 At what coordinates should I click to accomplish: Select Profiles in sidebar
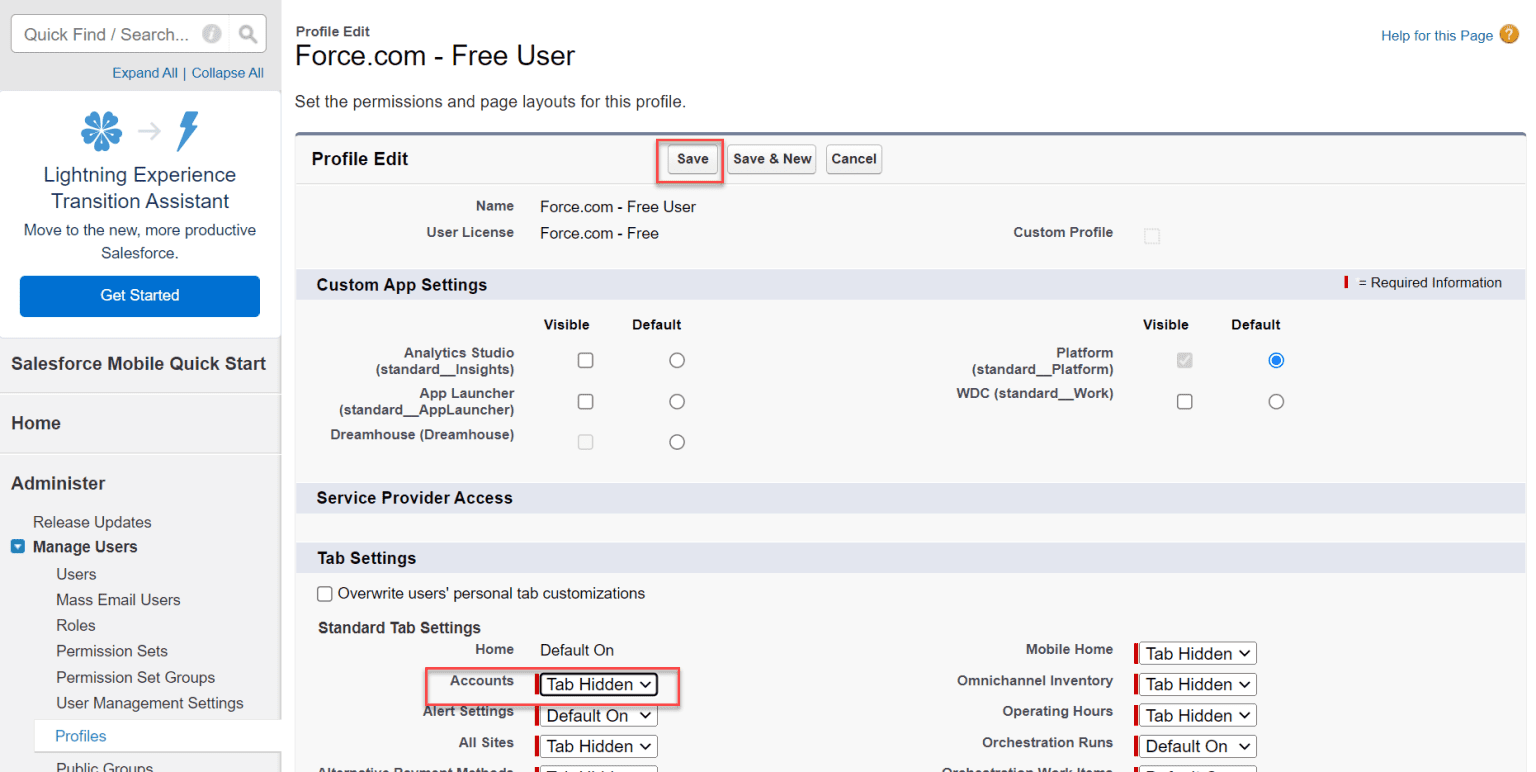(x=81, y=737)
